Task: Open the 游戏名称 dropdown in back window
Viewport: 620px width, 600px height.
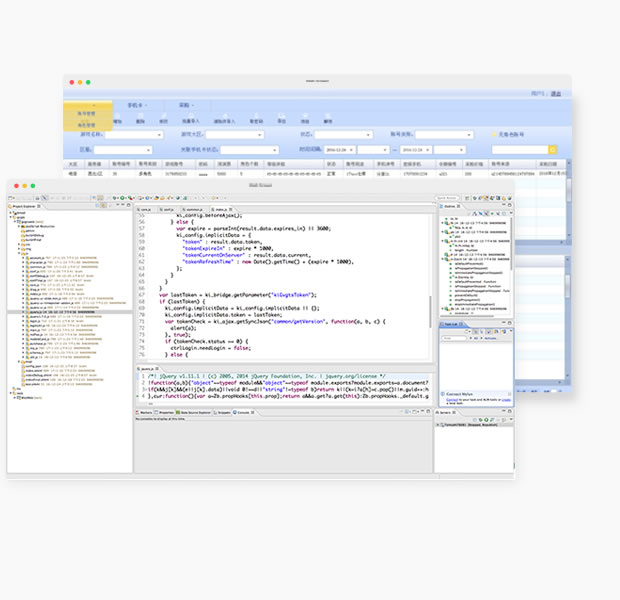Action: click(134, 135)
